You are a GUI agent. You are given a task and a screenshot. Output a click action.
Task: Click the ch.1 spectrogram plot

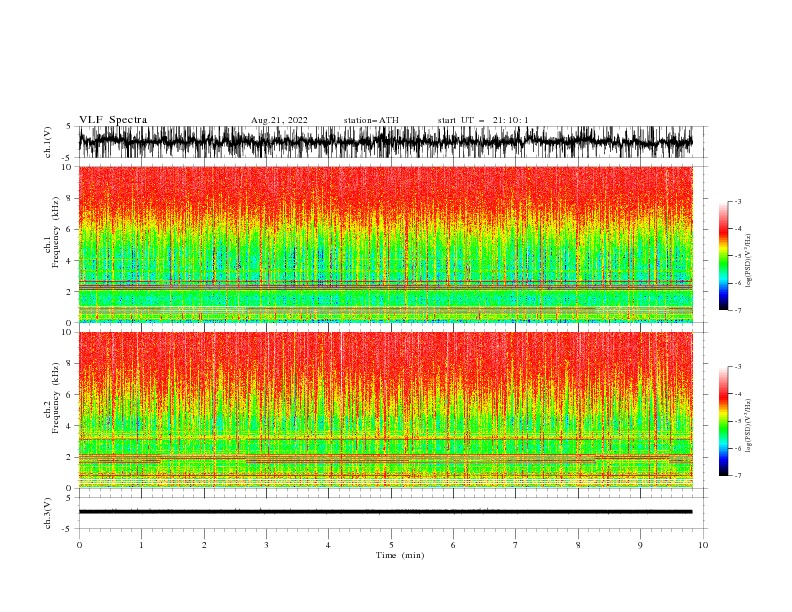pyautogui.click(x=385, y=244)
